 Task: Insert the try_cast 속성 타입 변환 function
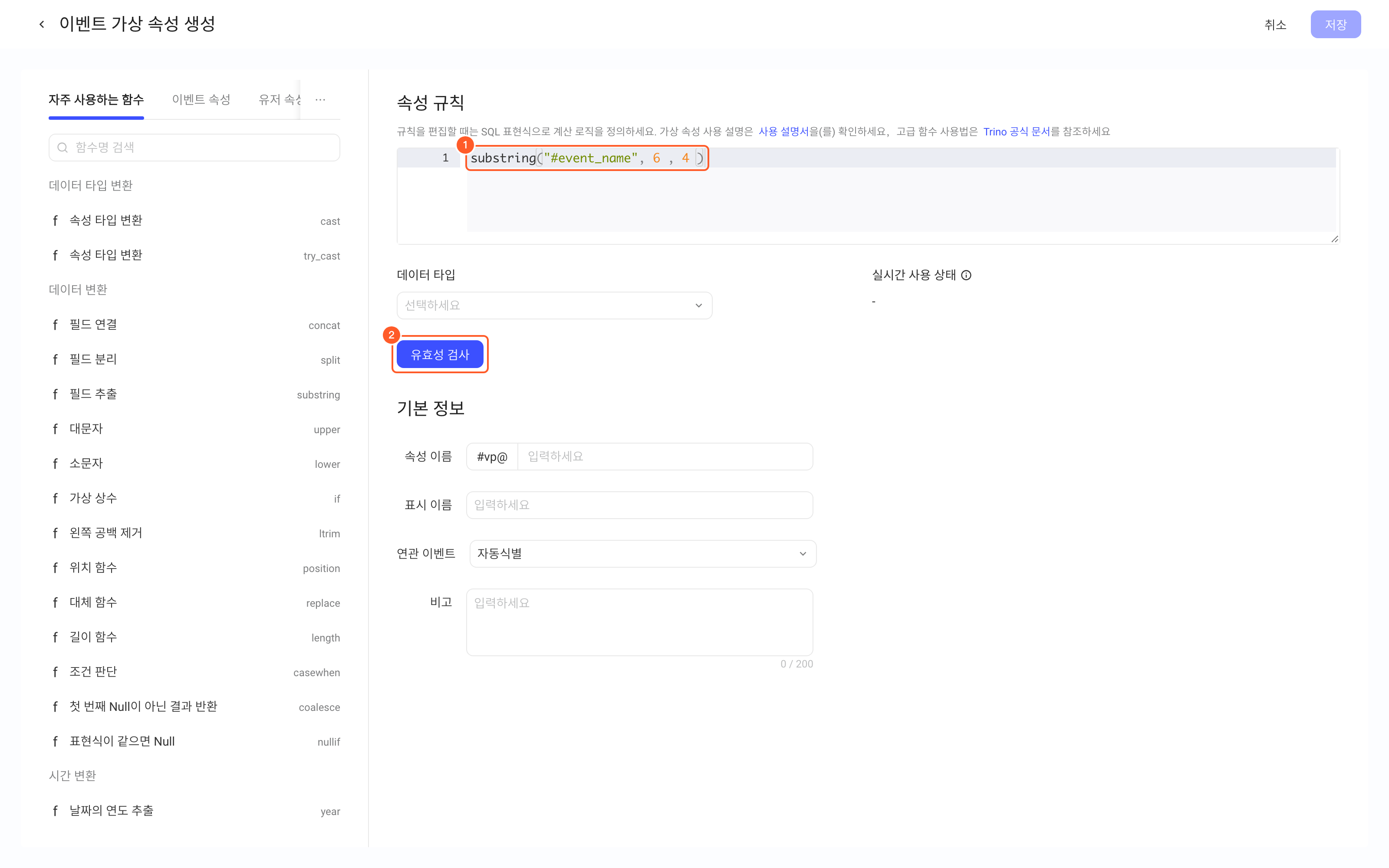194,256
